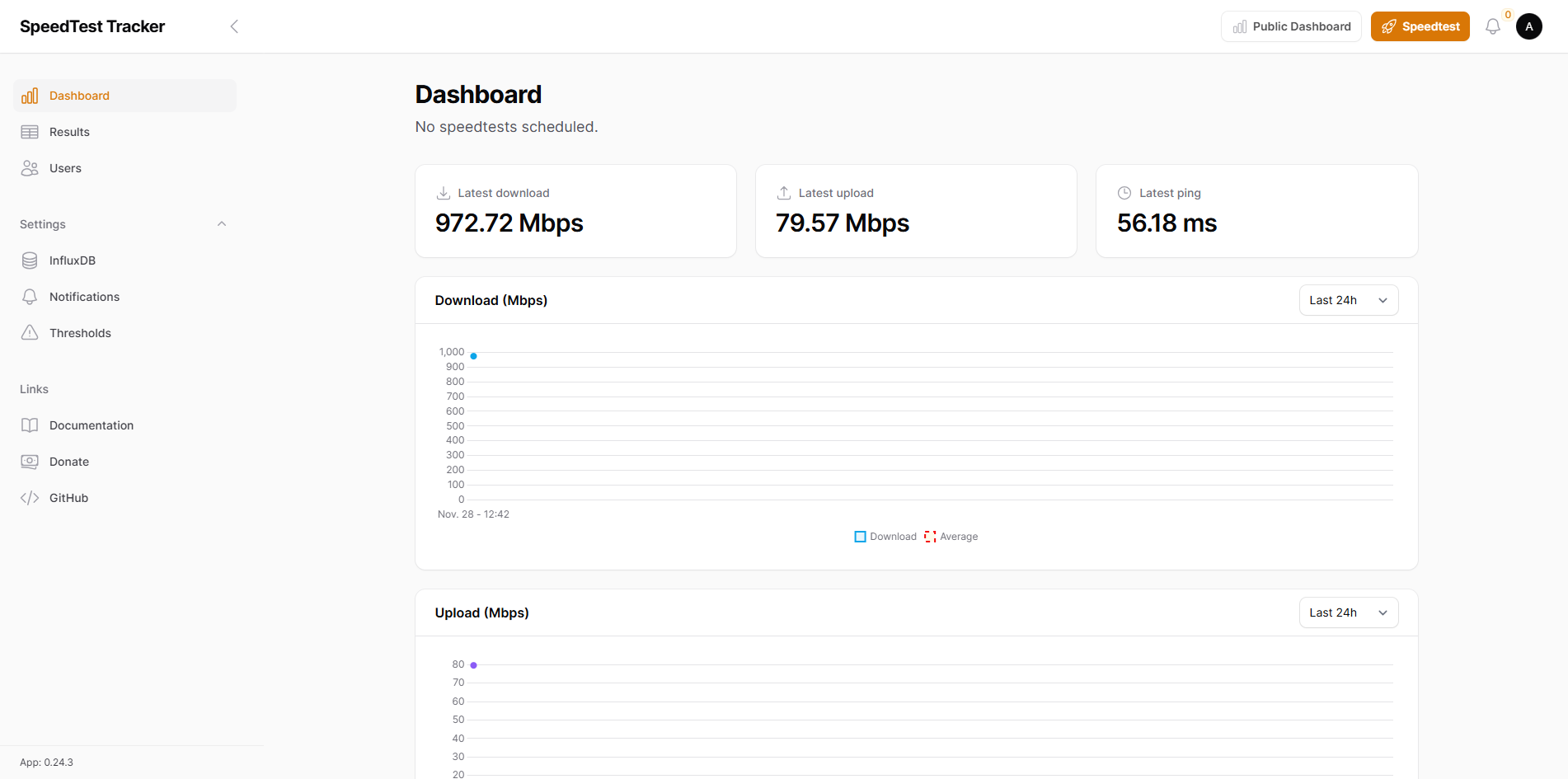Select the Results icon in sidebar

pyautogui.click(x=30, y=131)
